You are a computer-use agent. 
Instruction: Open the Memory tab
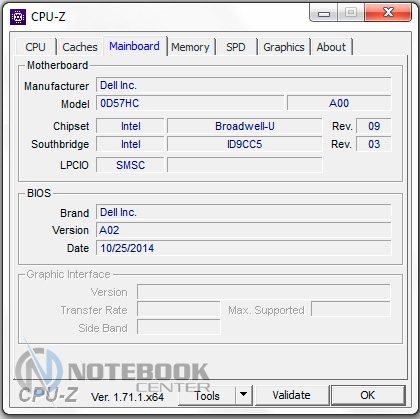190,47
